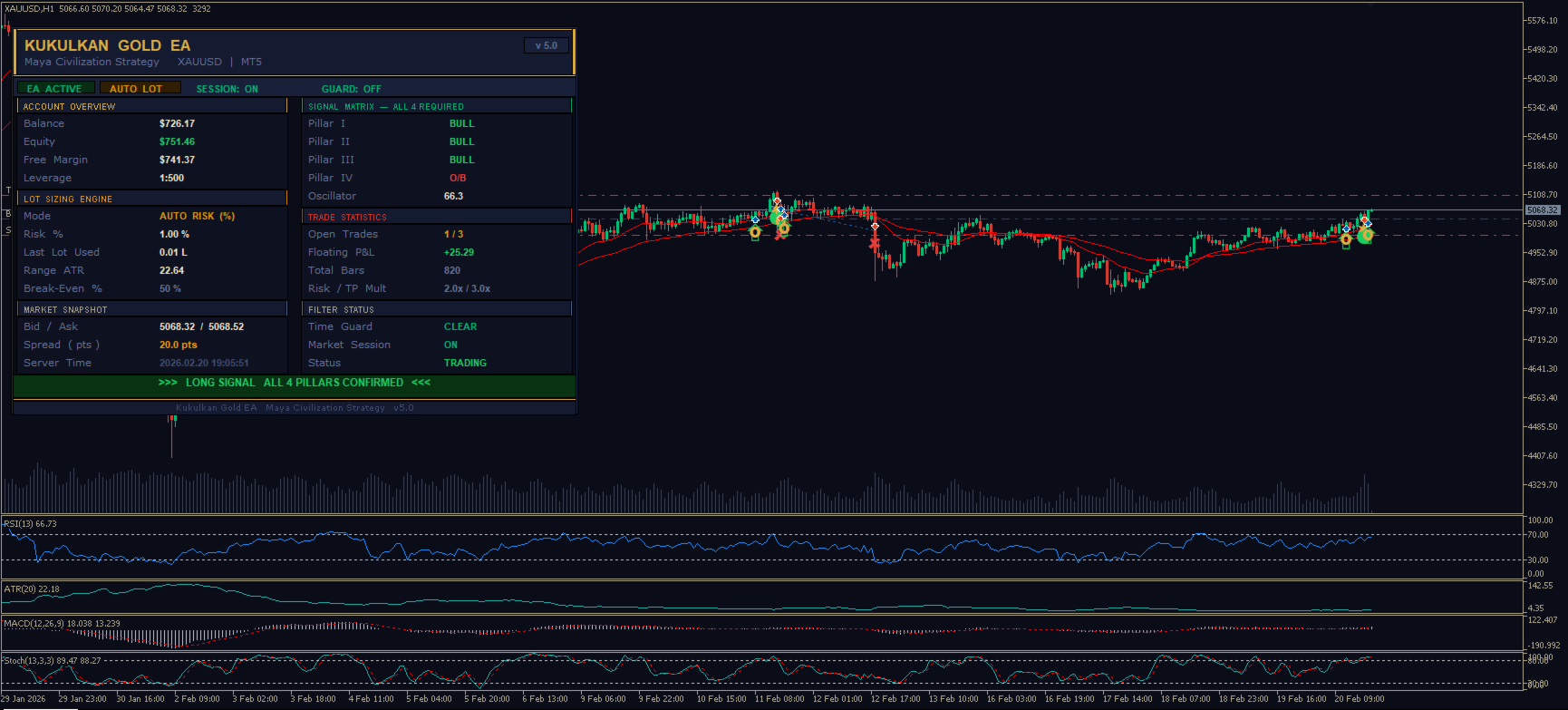Screen dimensions: 1568x710
Task: Click the '4875.00' price axis label
Action: (1543, 282)
